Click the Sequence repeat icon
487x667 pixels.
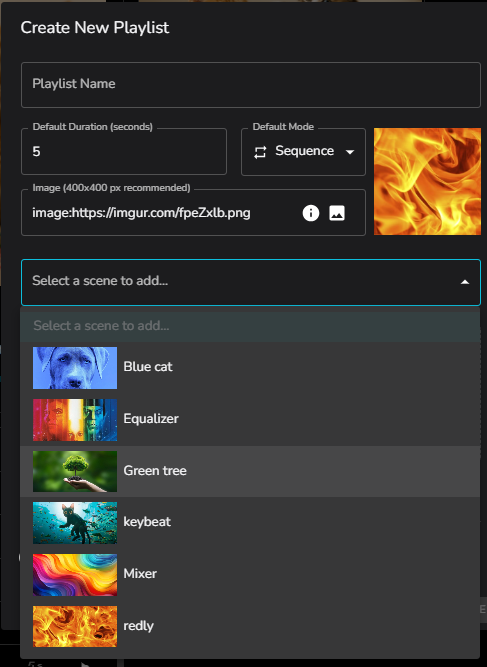pos(260,152)
